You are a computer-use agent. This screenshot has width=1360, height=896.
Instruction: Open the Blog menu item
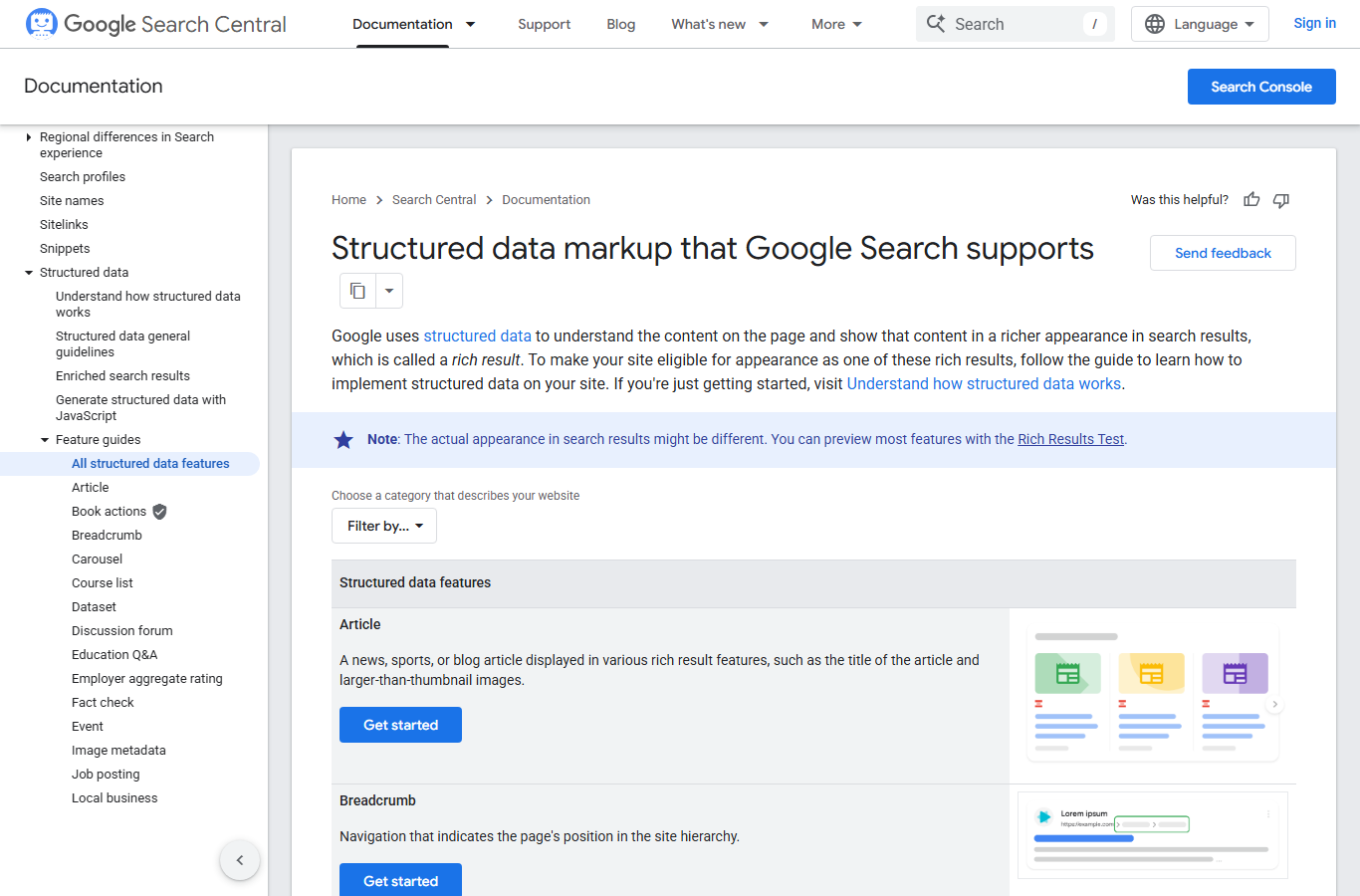click(621, 24)
